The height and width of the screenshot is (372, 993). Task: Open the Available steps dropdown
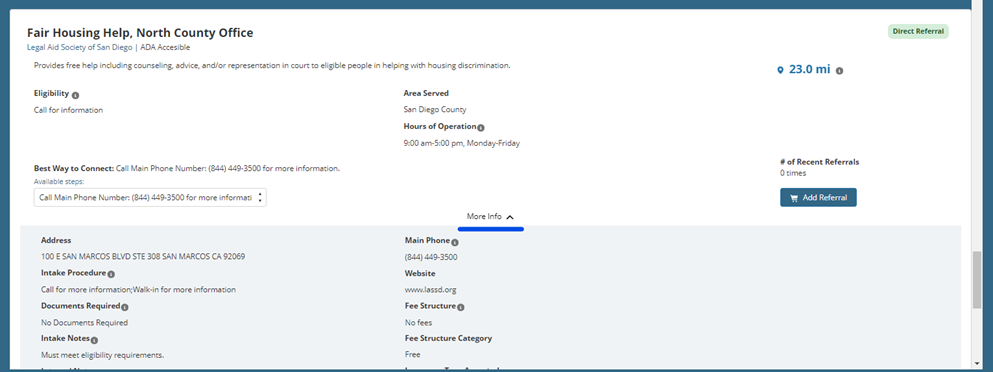150,198
